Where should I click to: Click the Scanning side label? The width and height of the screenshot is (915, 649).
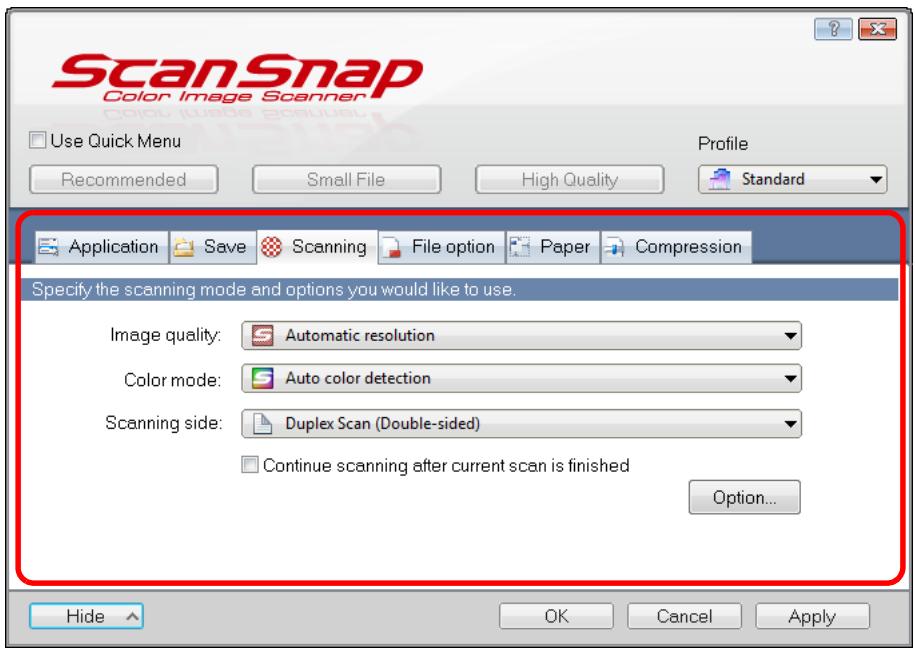[x=164, y=423]
